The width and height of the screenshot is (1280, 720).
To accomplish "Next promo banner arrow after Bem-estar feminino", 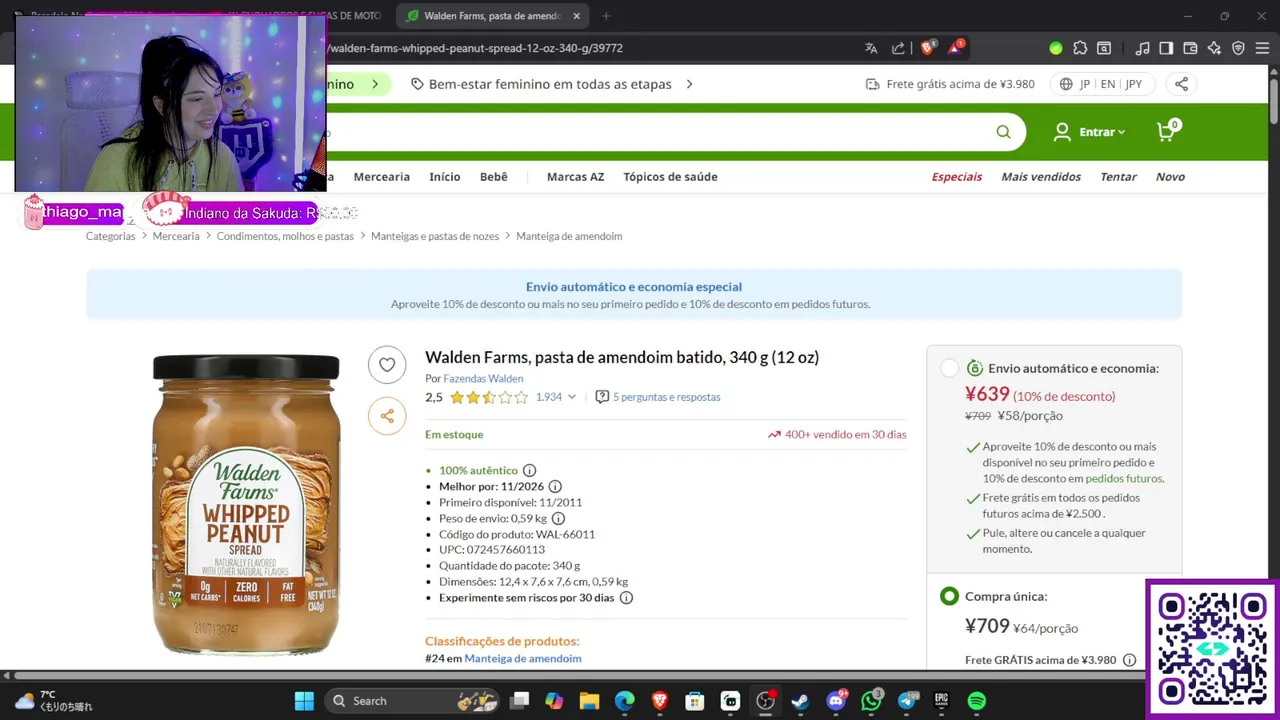I will [689, 84].
